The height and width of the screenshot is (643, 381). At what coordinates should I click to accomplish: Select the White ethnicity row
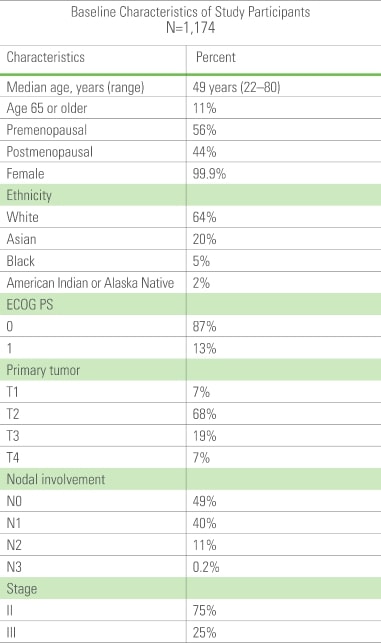pyautogui.click(x=190, y=217)
